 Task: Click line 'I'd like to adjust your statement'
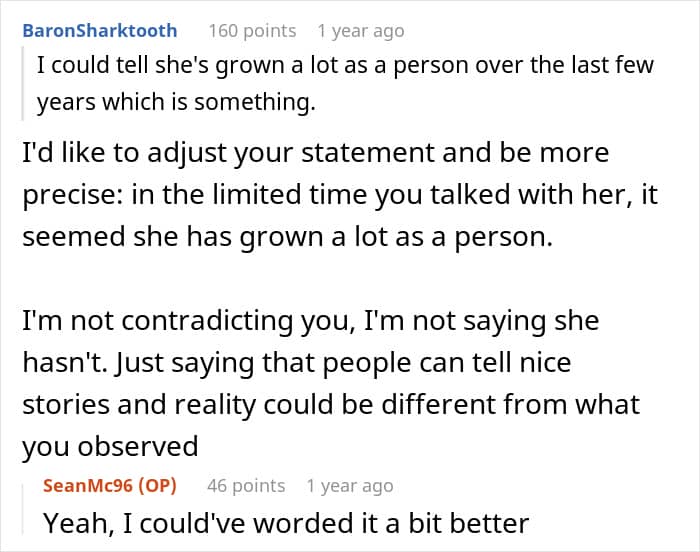(x=316, y=153)
